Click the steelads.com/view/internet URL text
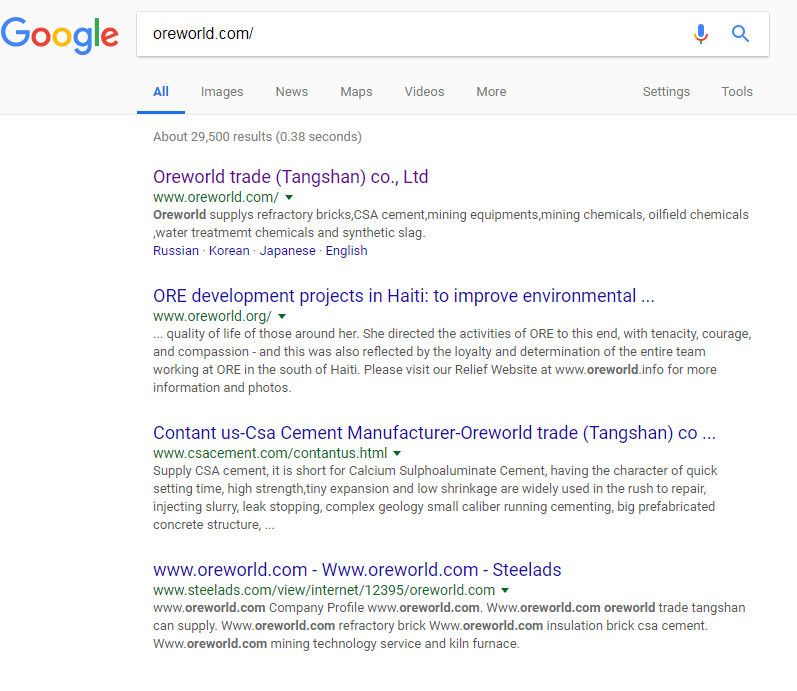Image resolution: width=797 pixels, height=691 pixels. (x=324, y=590)
